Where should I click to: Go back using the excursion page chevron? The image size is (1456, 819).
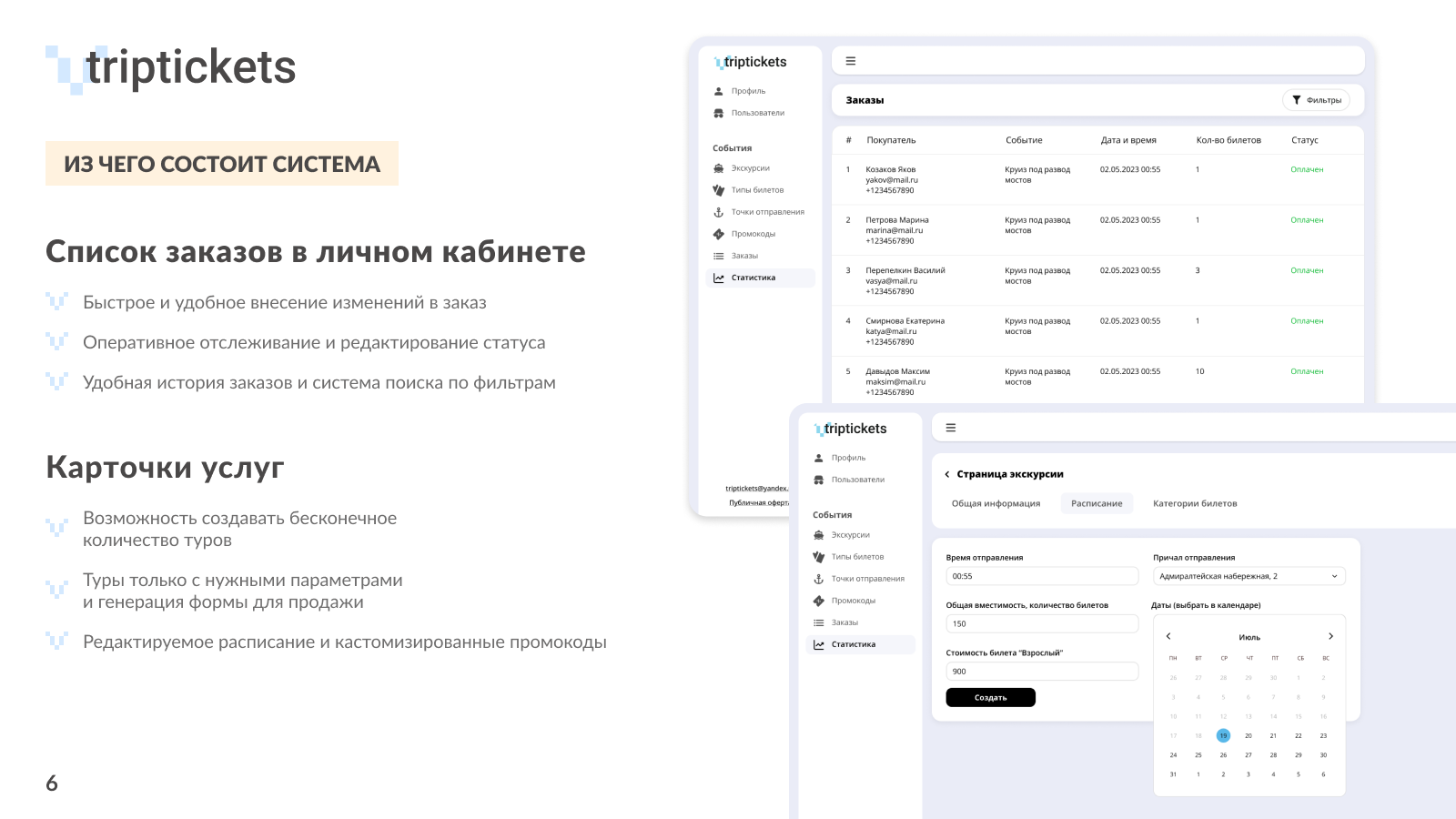(x=947, y=474)
